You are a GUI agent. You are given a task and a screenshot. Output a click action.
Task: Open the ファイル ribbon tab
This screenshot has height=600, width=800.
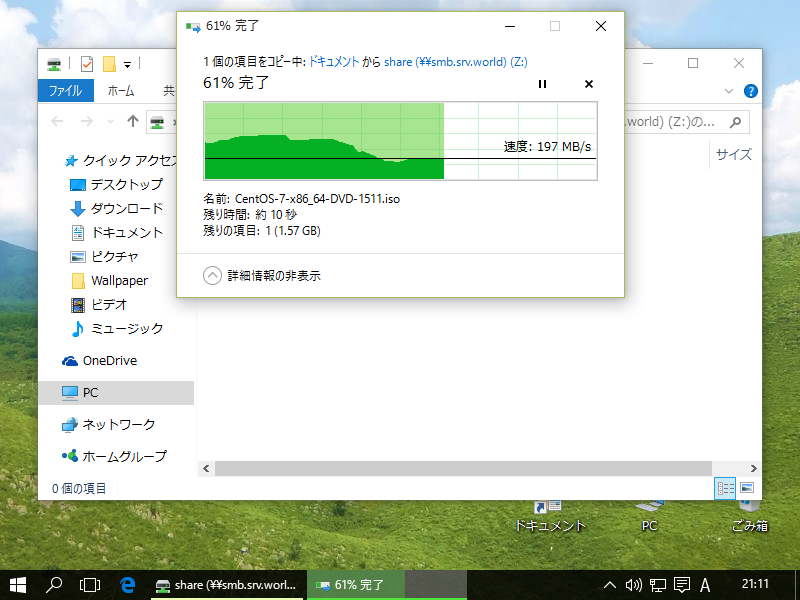pos(65,91)
